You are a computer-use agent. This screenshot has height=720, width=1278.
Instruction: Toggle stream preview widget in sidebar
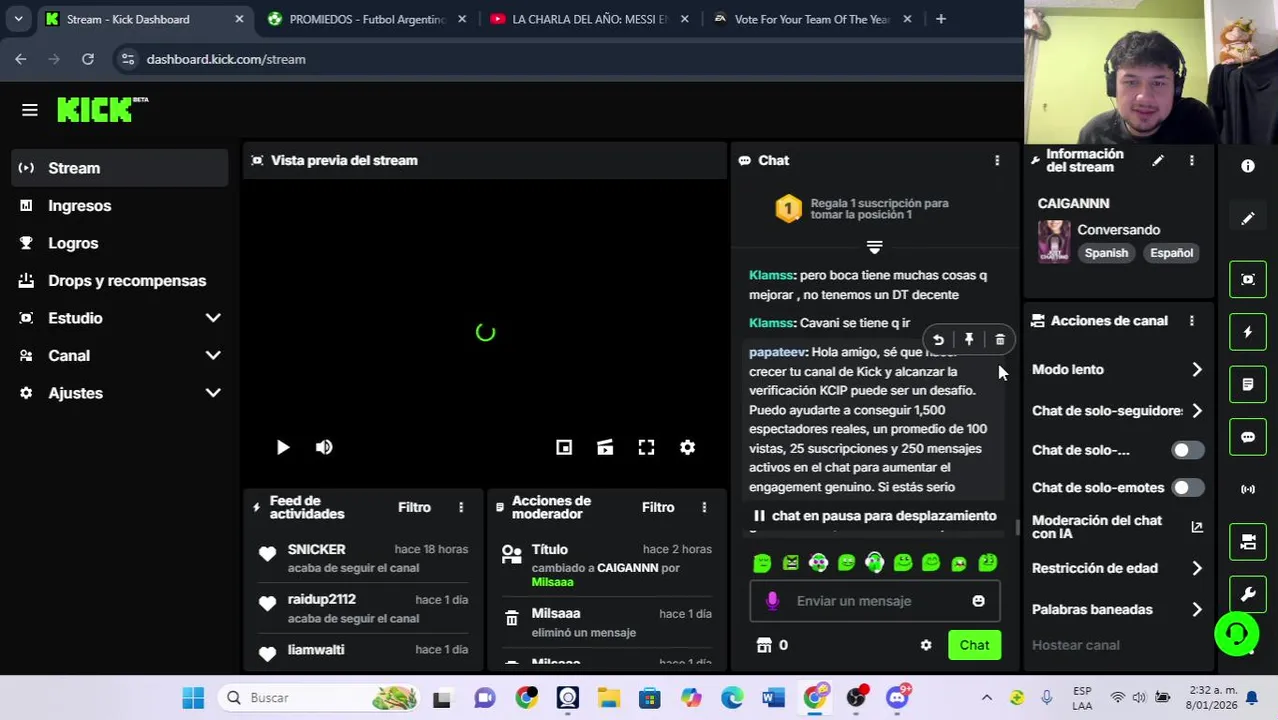click(x=1248, y=279)
